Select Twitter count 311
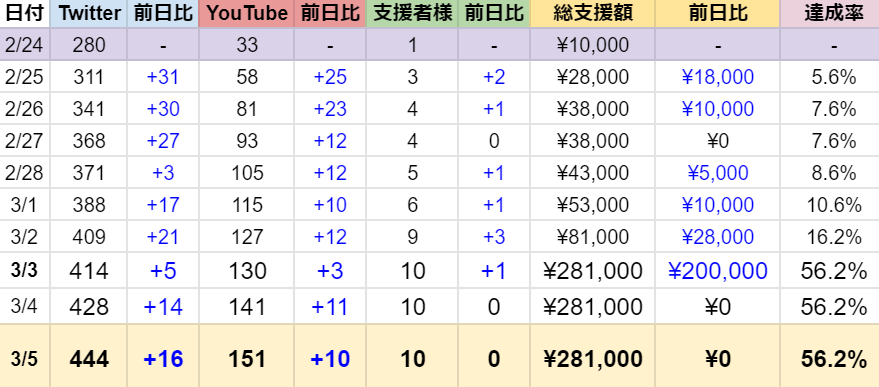879x387 pixels. pos(89,76)
